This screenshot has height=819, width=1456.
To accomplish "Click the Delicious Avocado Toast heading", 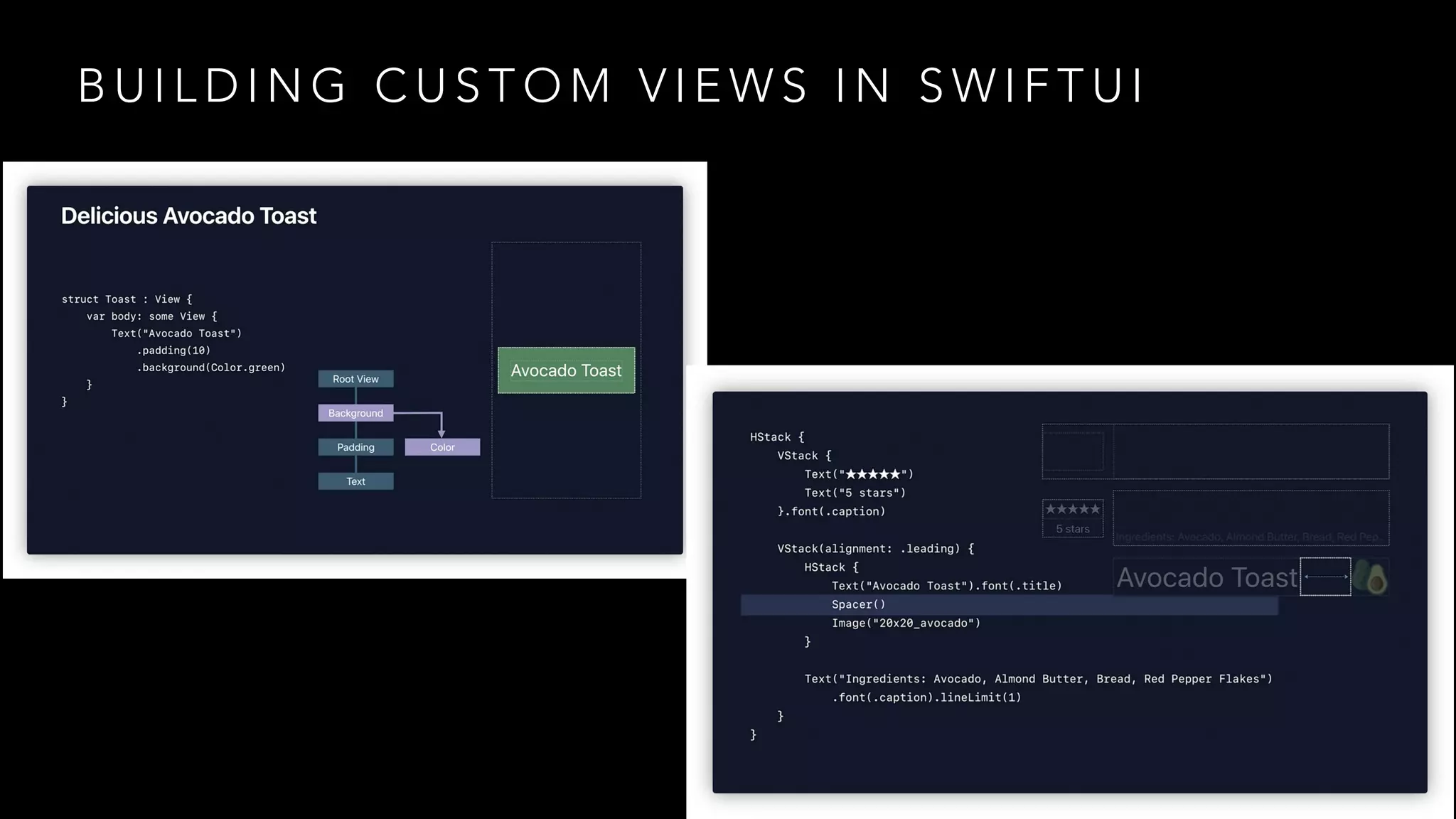I will pos(188,216).
